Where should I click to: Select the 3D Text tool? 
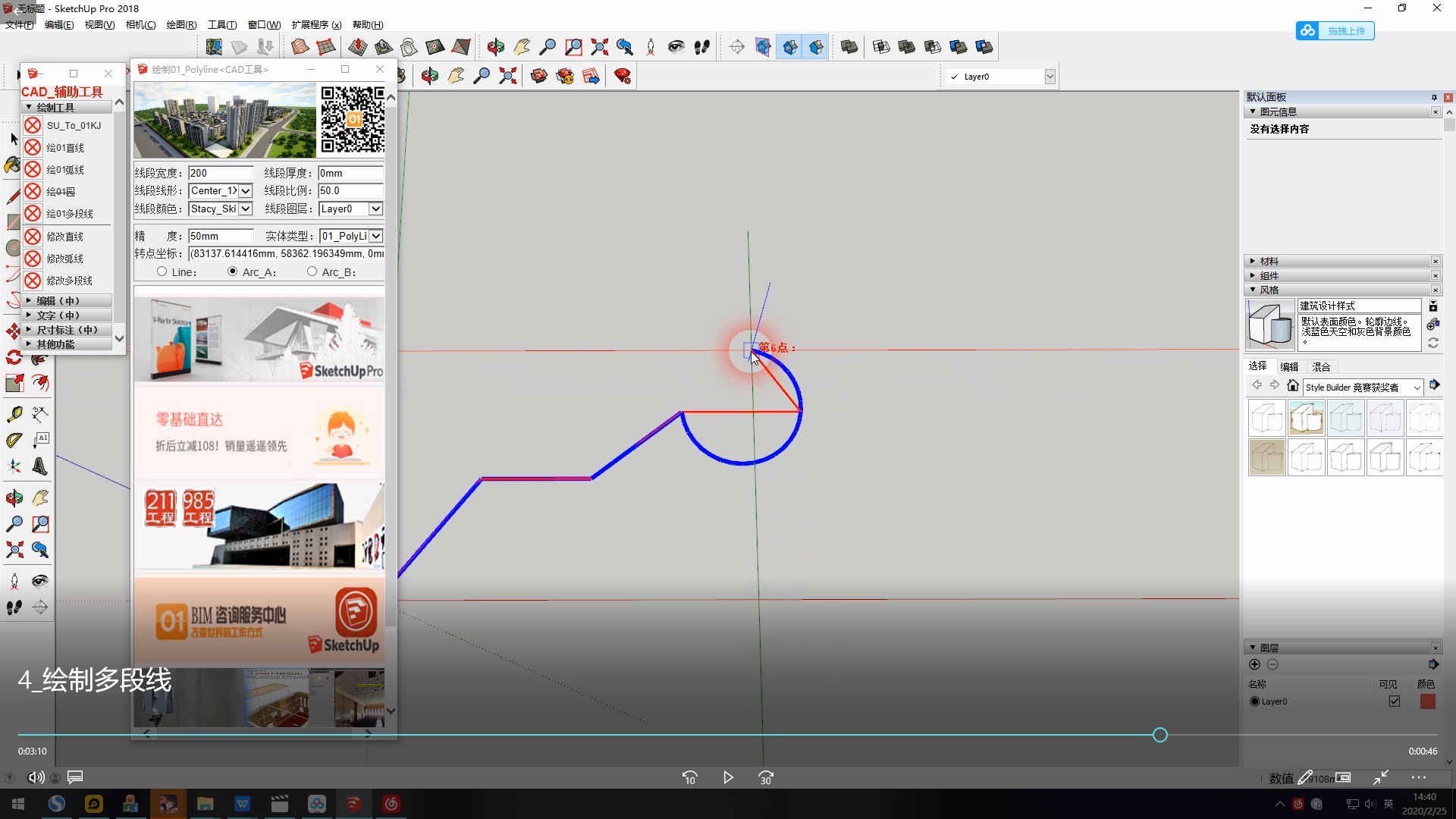click(40, 466)
